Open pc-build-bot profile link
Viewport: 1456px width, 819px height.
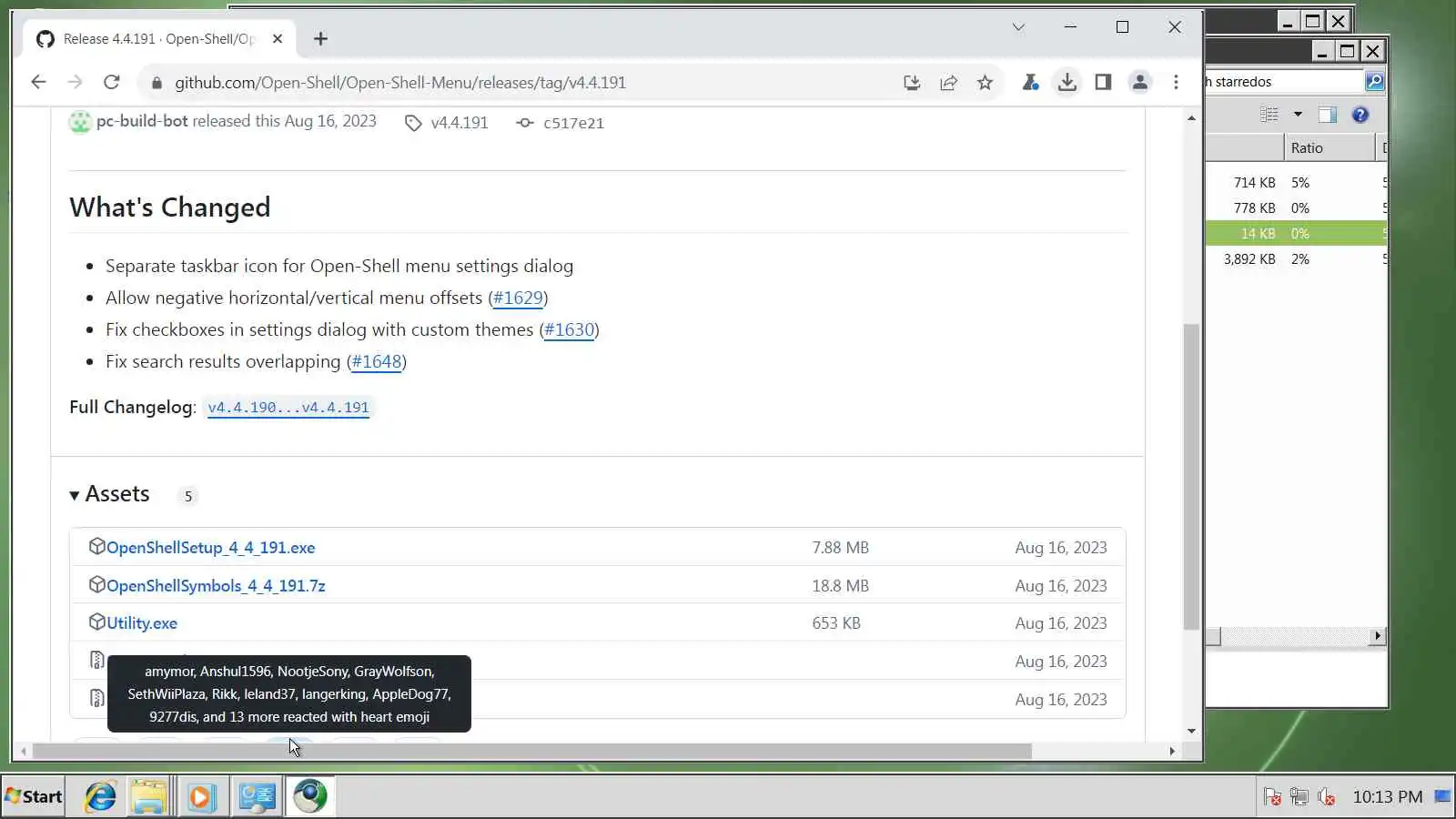click(x=142, y=121)
